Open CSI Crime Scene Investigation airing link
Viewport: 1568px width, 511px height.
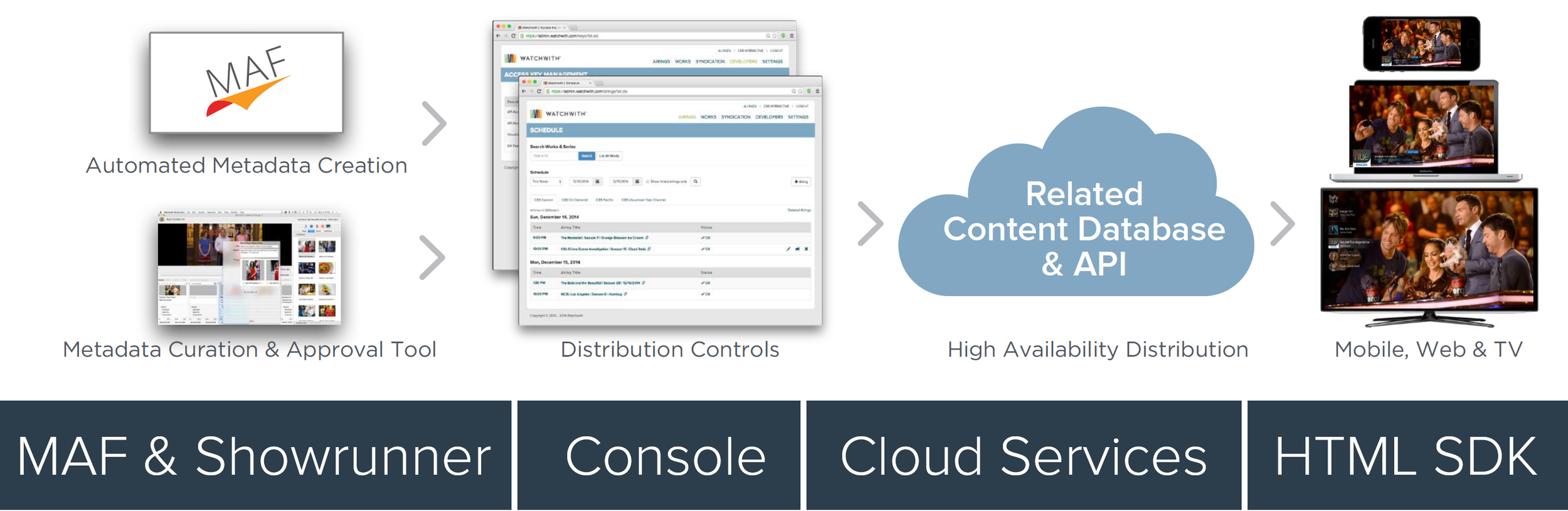(x=603, y=249)
